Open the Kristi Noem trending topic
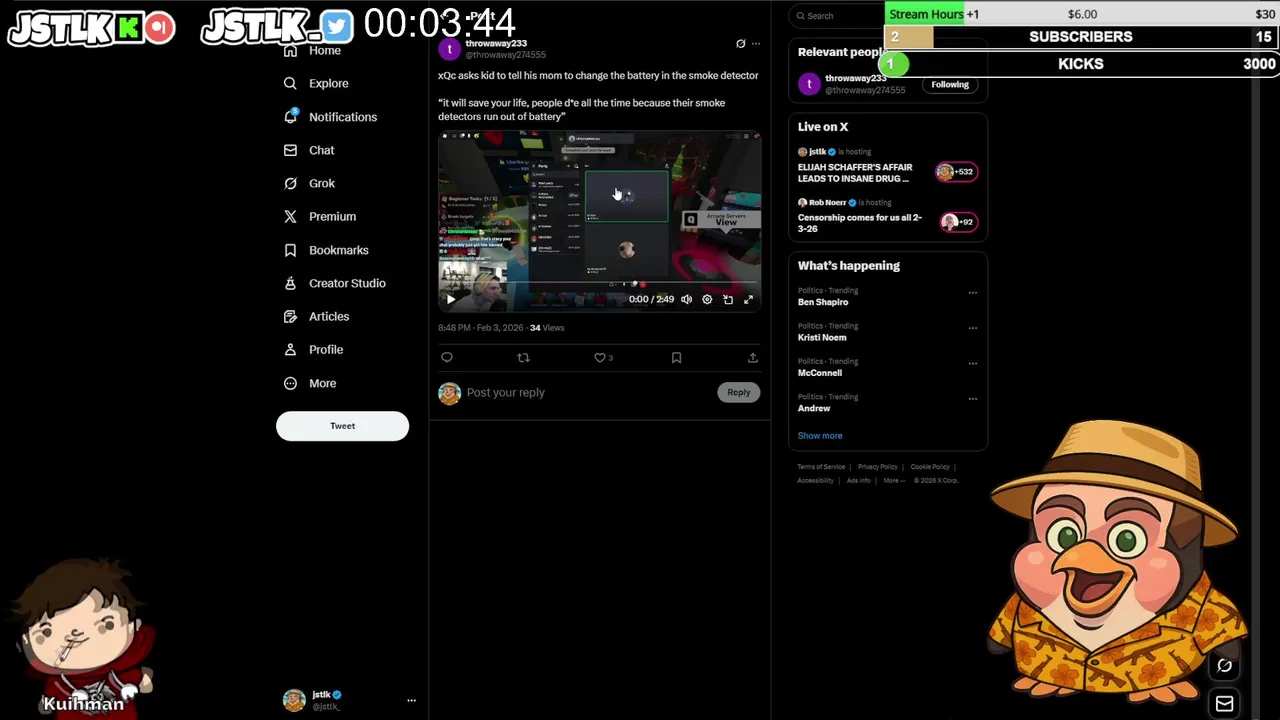Viewport: 1280px width, 720px height. tap(822, 338)
